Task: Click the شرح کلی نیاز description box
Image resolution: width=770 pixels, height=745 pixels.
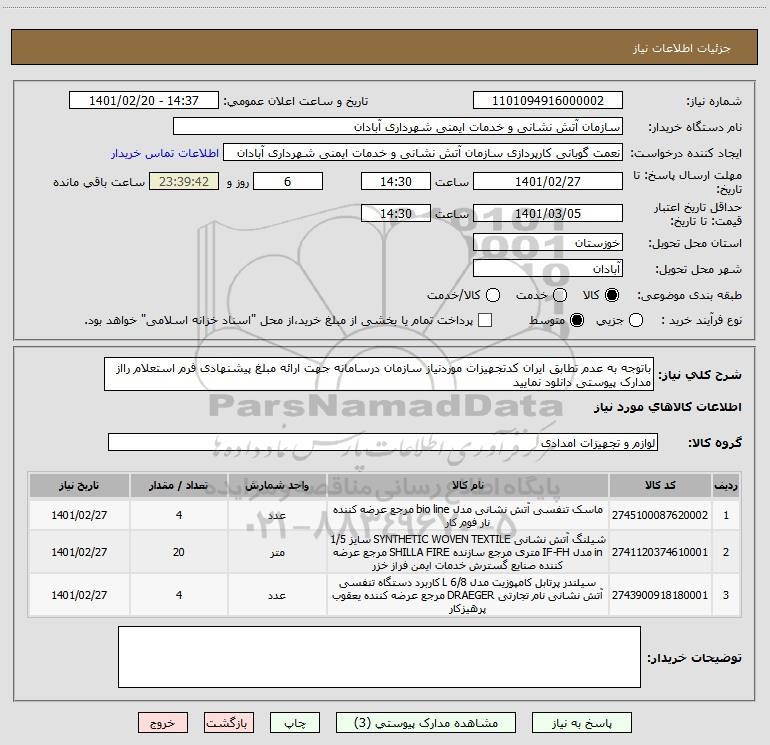Action: (x=379, y=375)
